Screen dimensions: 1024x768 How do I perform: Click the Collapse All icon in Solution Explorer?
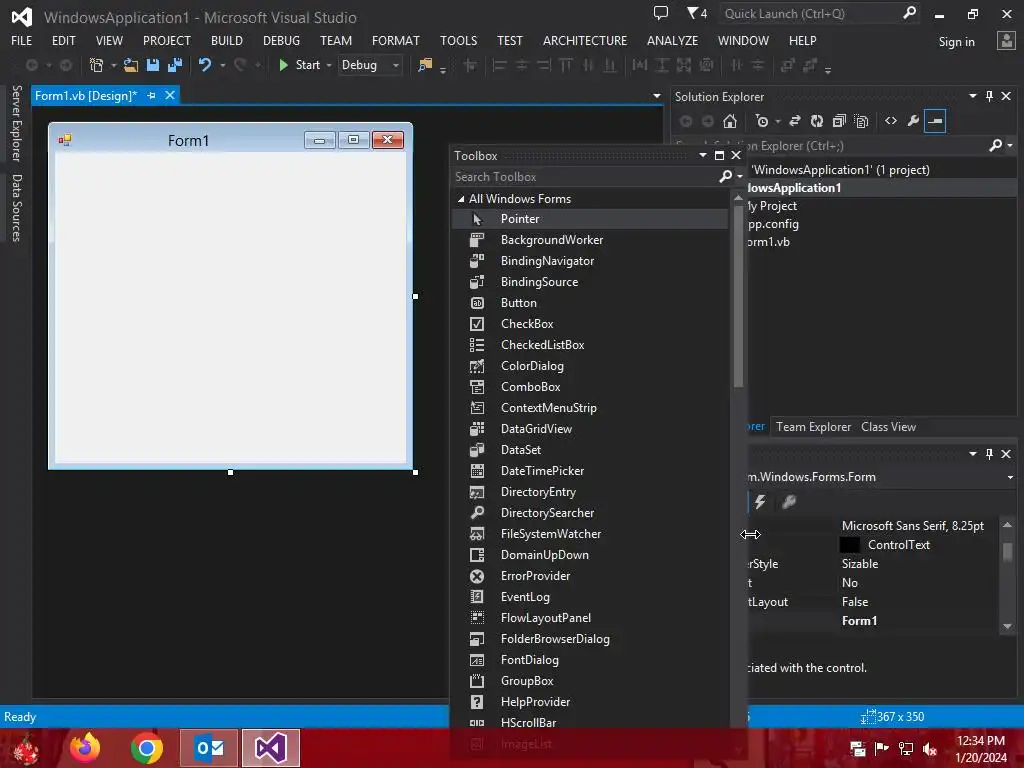(839, 121)
